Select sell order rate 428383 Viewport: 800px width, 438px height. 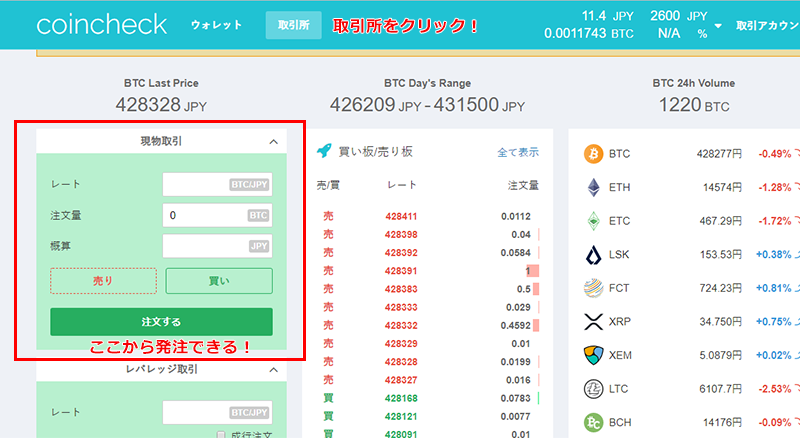pyautogui.click(x=401, y=289)
